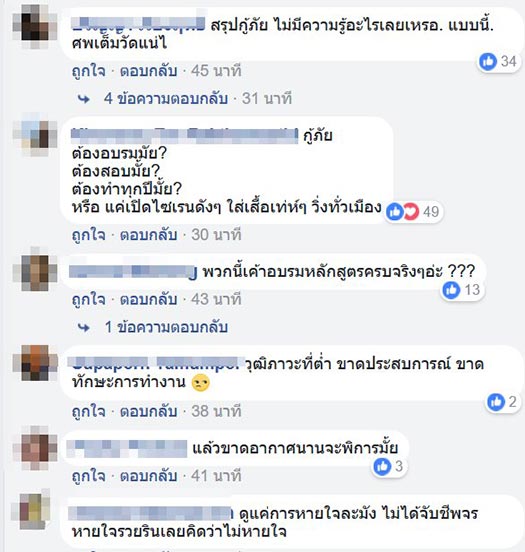525x552 pixels.
Task: Click the reply arrow icon beside 4 ข้อความตอบกลับ
Action: coord(83,99)
